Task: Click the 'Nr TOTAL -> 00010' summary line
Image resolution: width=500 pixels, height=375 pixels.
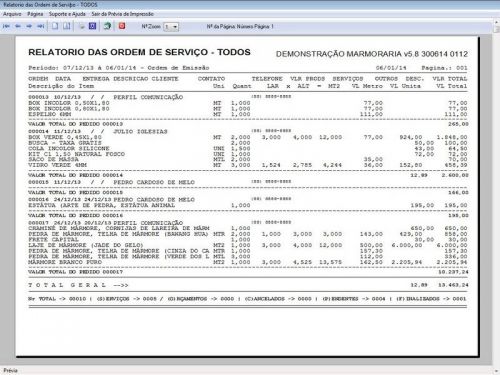Action: click(247, 299)
